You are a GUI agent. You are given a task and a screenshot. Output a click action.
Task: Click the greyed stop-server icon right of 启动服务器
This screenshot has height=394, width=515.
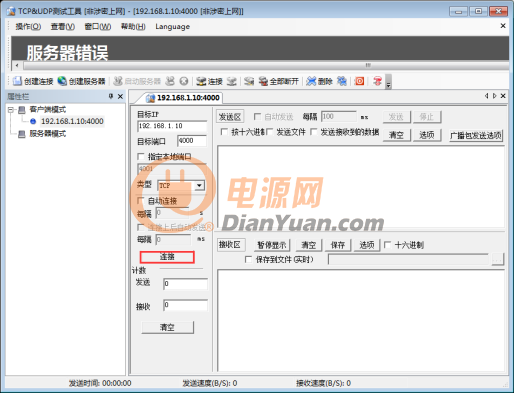[x=170, y=81]
